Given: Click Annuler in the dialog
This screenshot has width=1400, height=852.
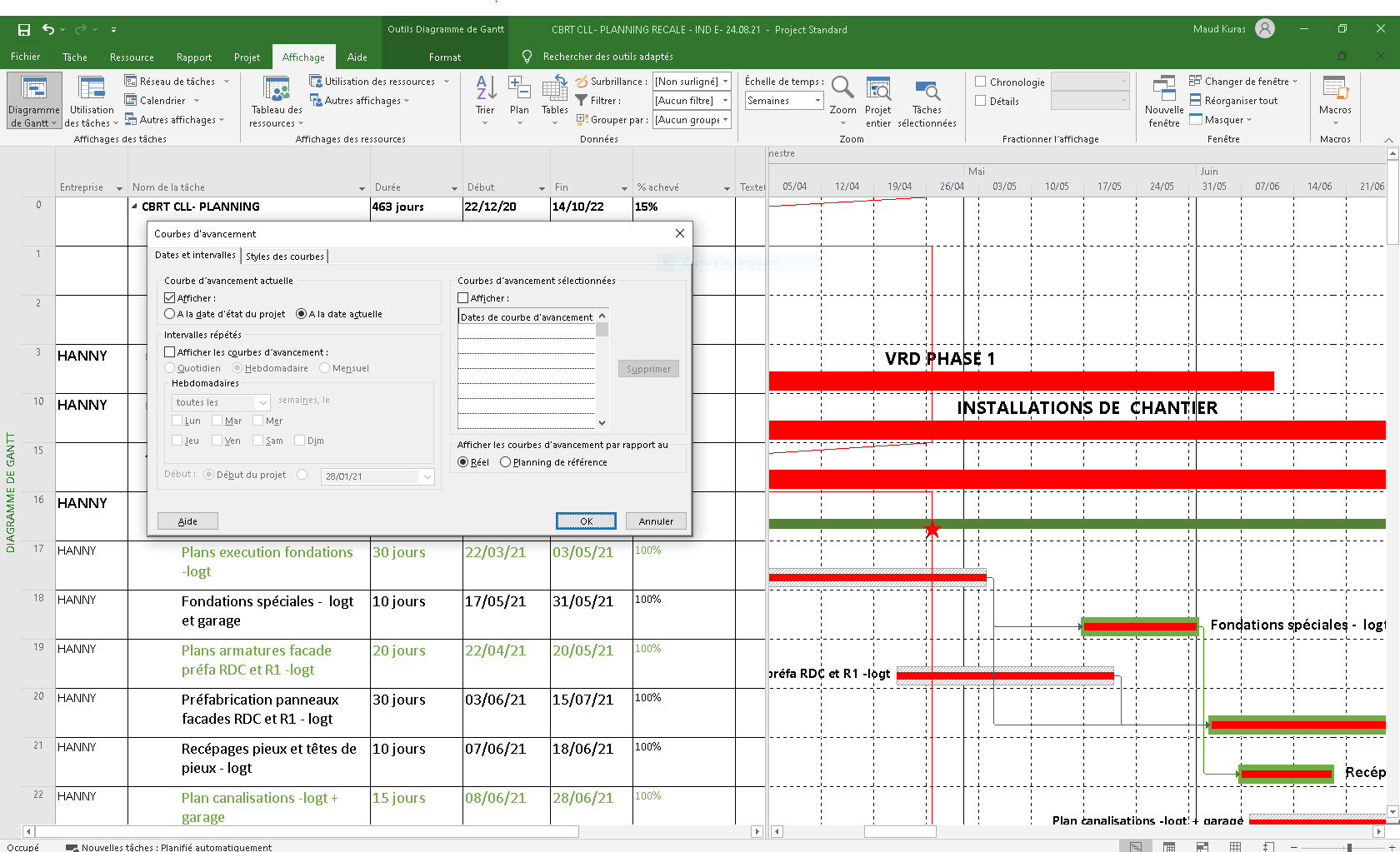Looking at the screenshot, I should click(x=656, y=521).
